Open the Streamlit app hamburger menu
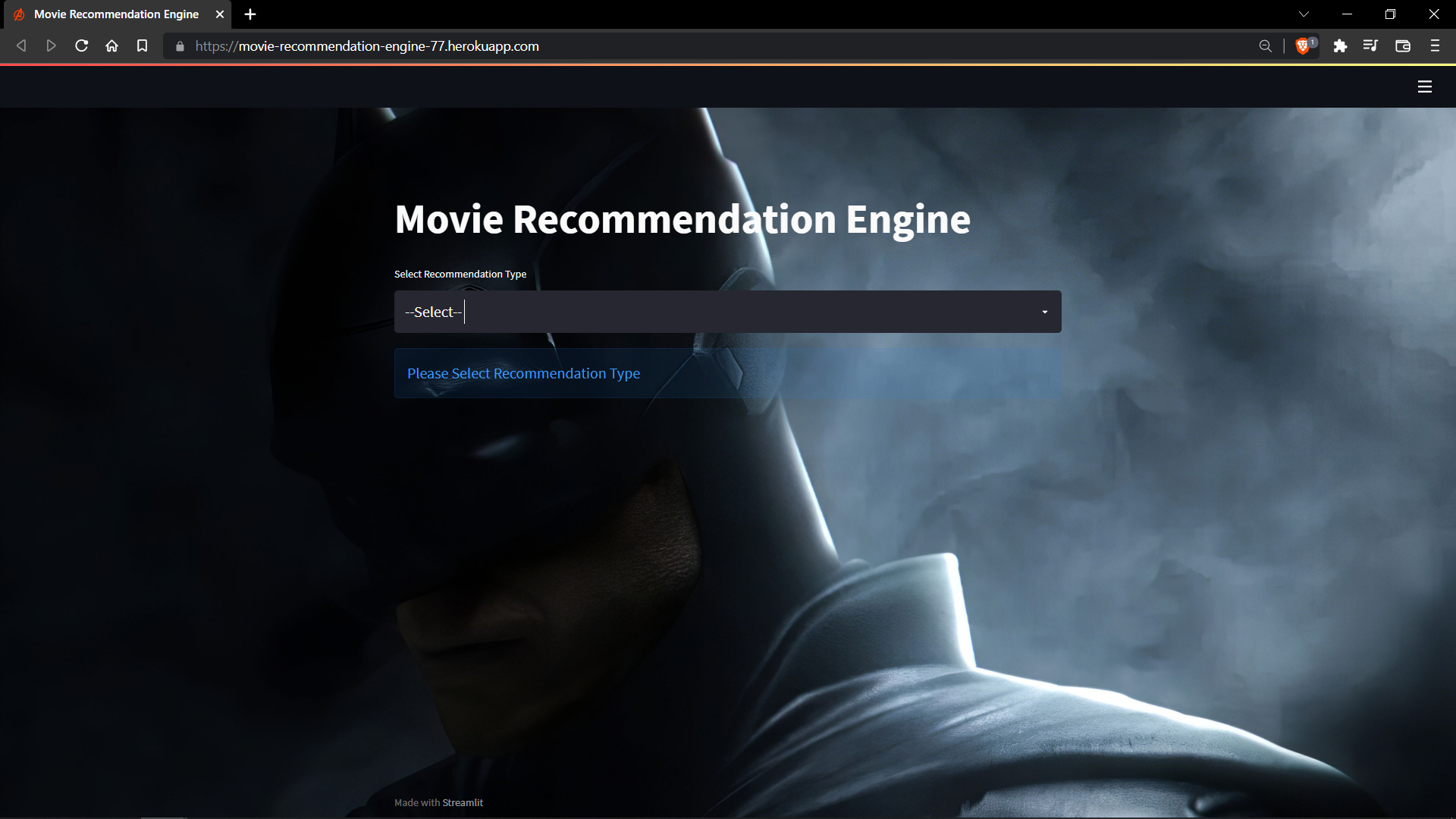This screenshot has height=819, width=1456. click(x=1425, y=86)
